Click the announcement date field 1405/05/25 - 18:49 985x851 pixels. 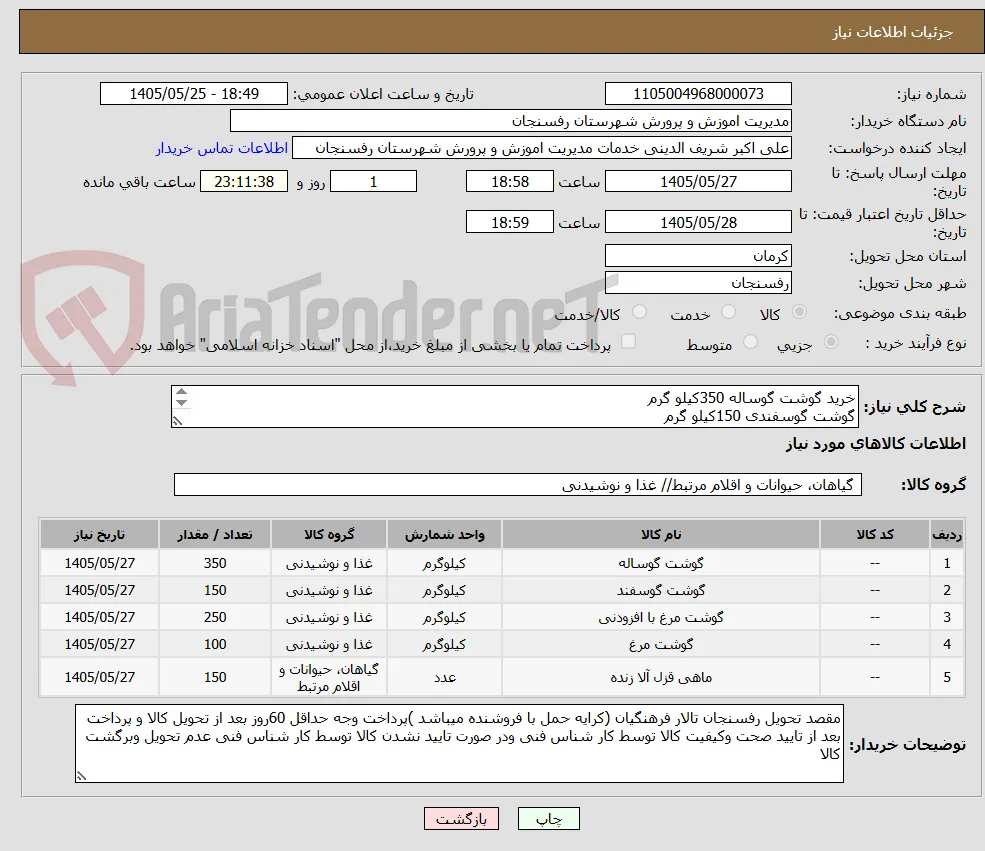(193, 94)
